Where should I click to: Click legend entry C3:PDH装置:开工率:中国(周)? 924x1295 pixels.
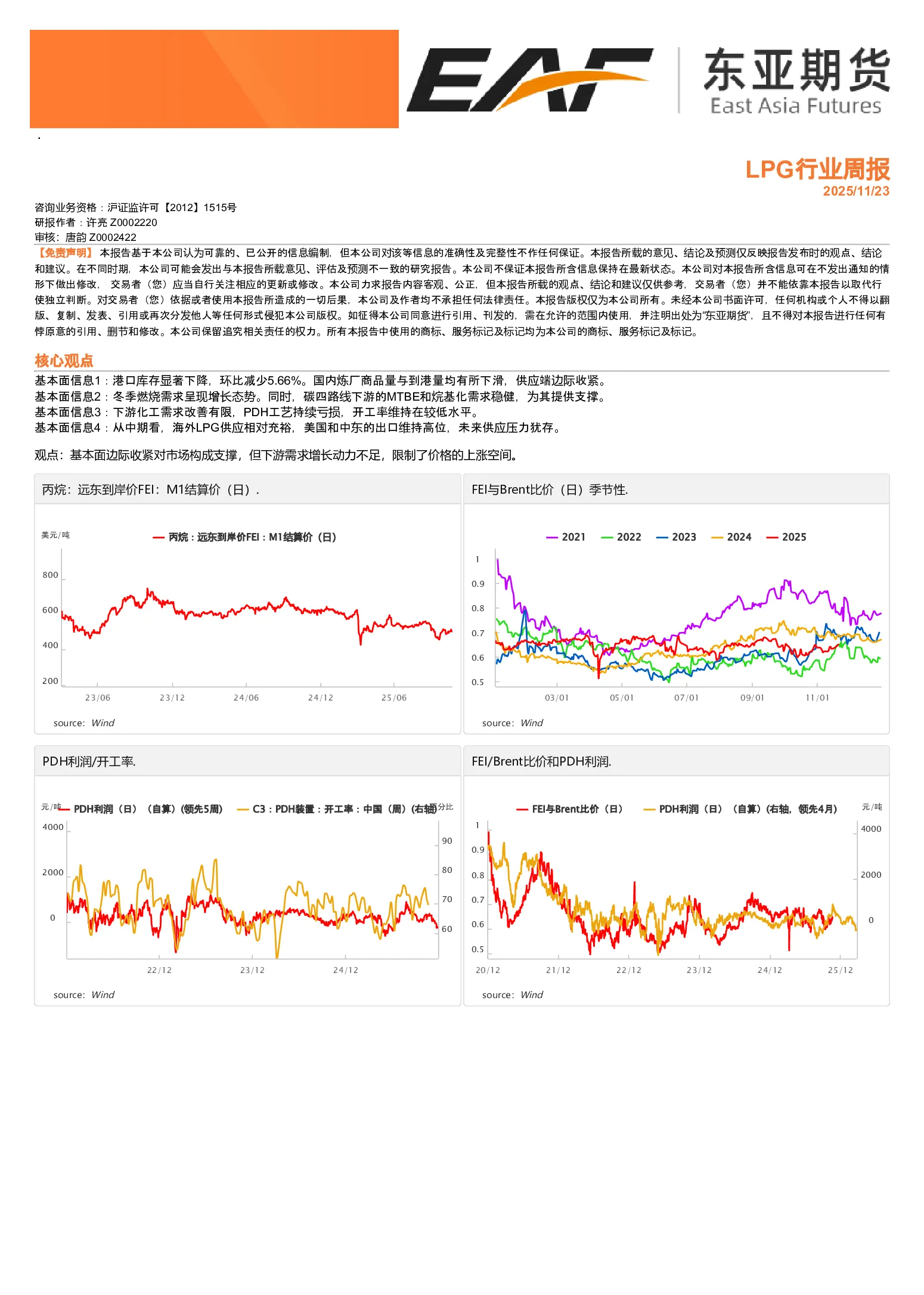click(x=337, y=809)
